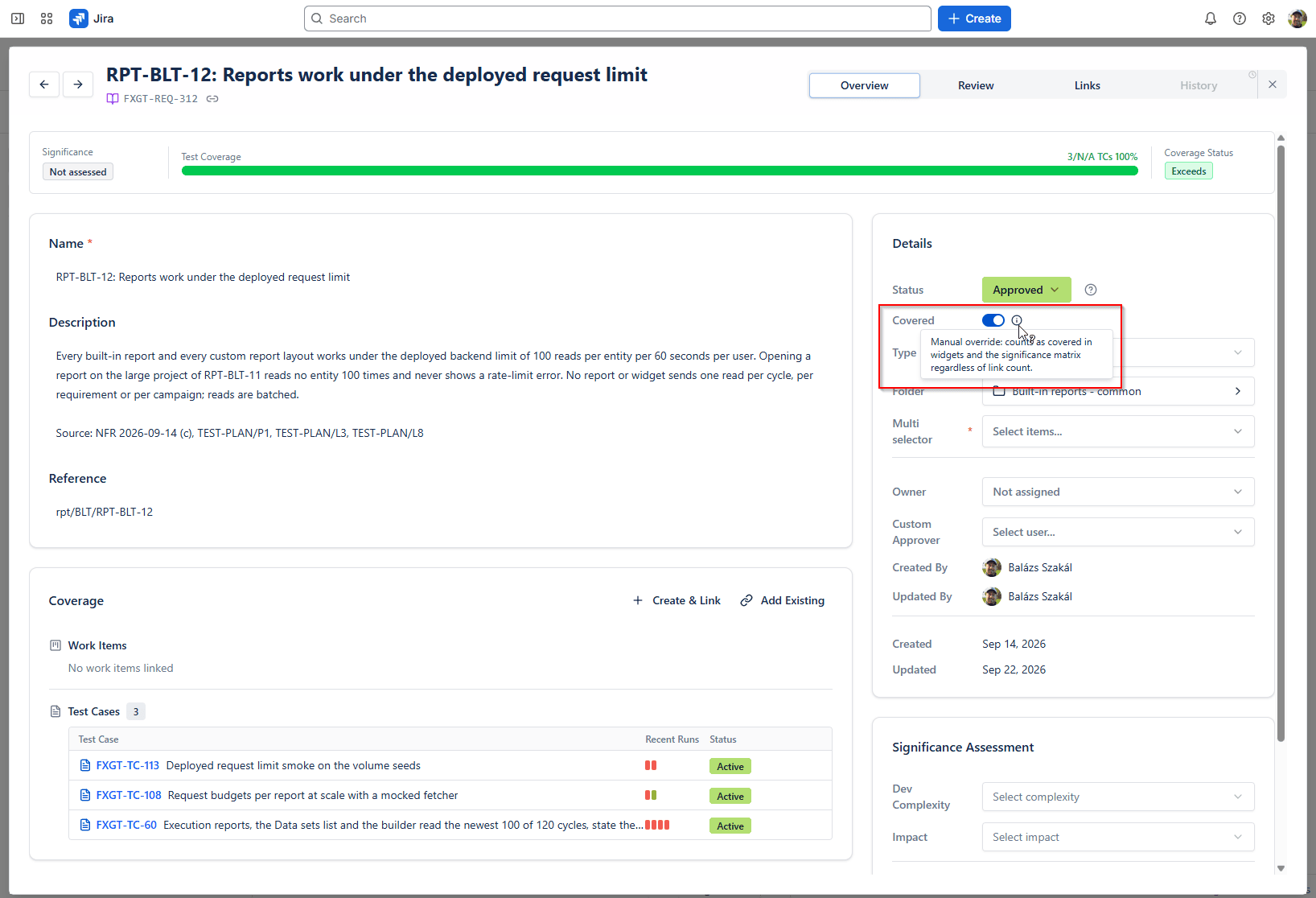Switch to the History tab
The height and width of the screenshot is (898, 1316).
pyautogui.click(x=1199, y=85)
